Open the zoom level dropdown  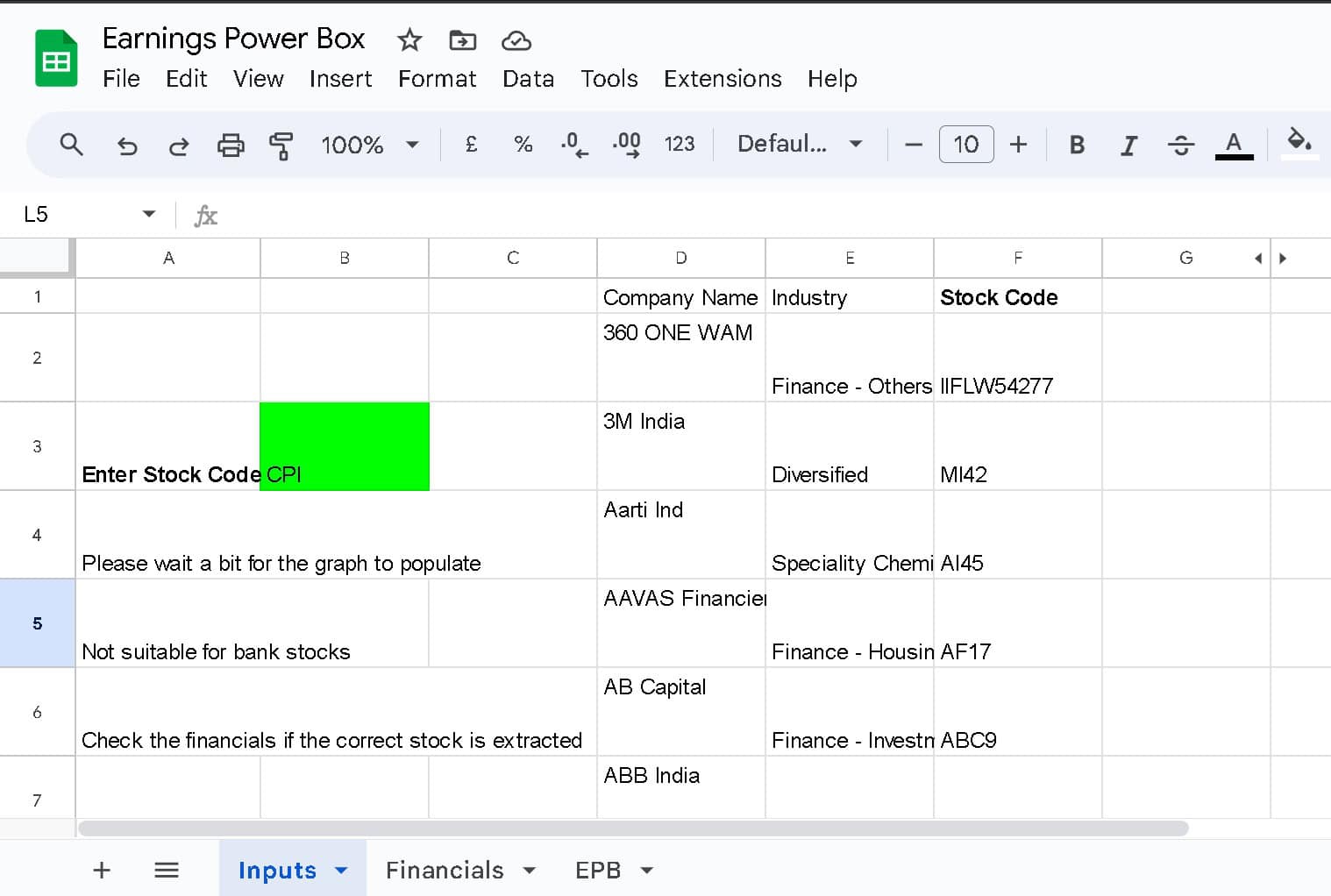coord(368,145)
